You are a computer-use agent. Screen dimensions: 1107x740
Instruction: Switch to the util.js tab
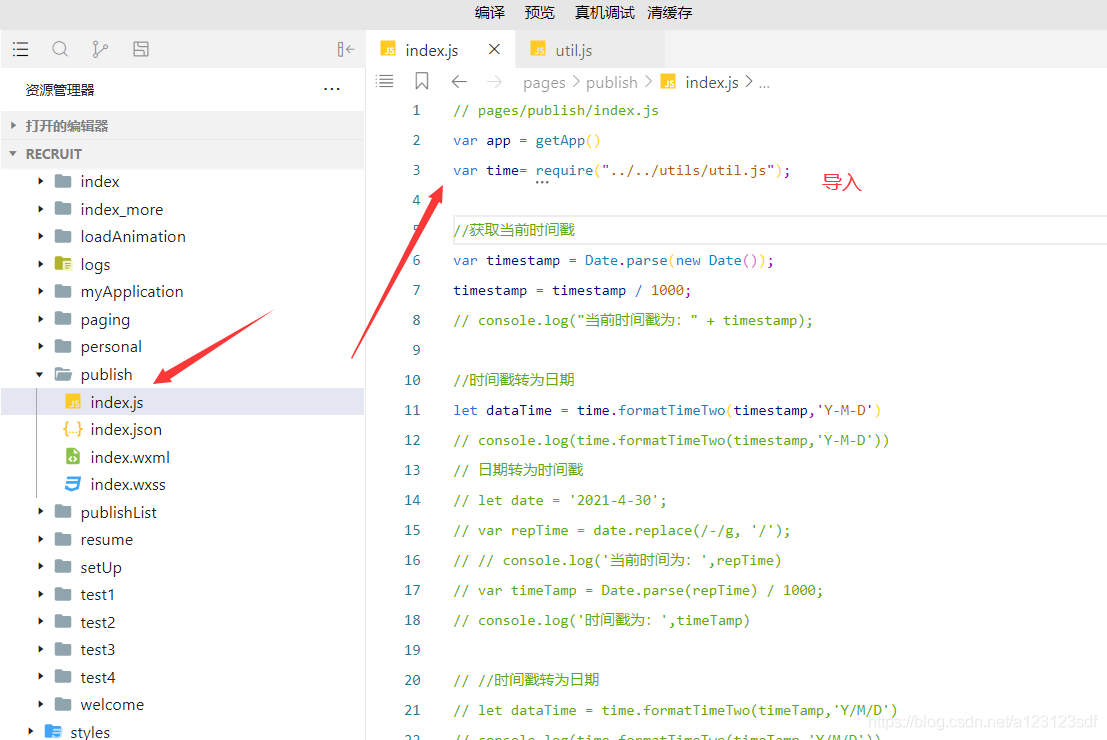click(590, 49)
